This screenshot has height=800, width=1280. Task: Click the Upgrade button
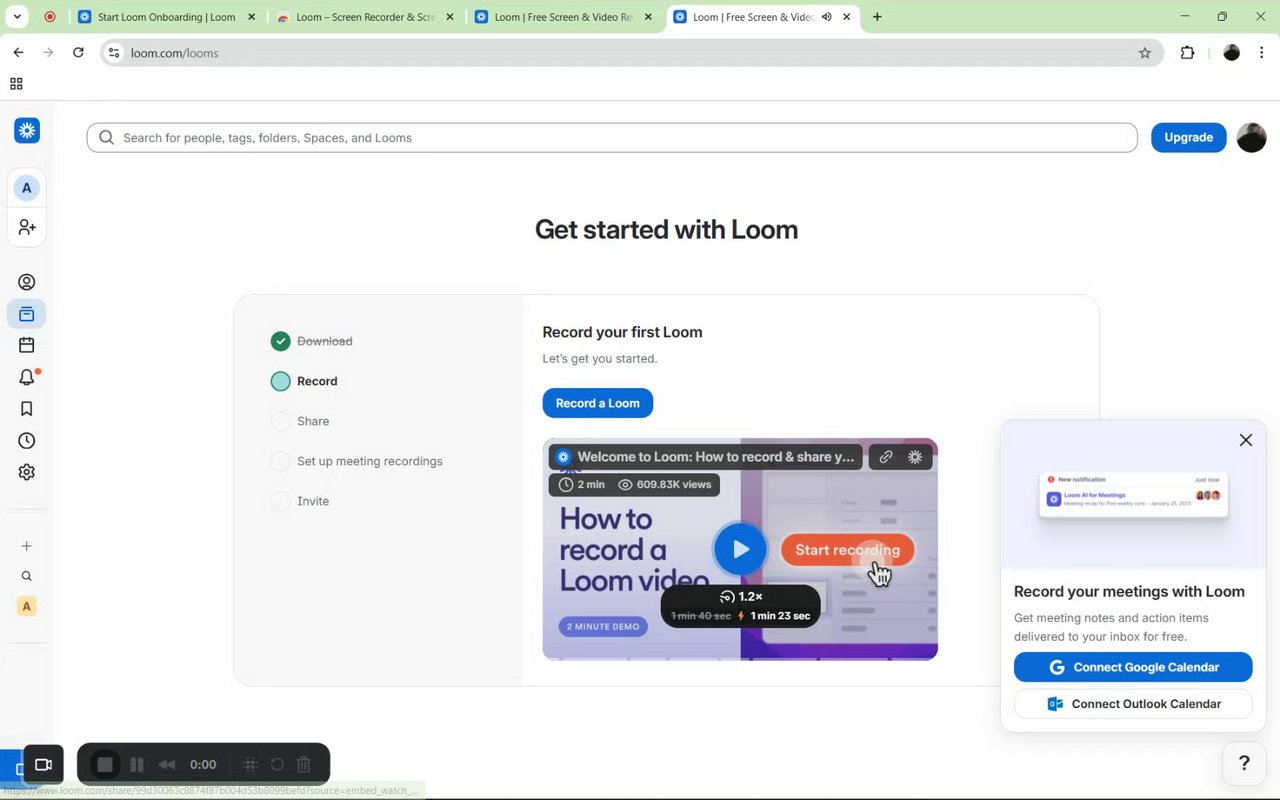pos(1188,138)
